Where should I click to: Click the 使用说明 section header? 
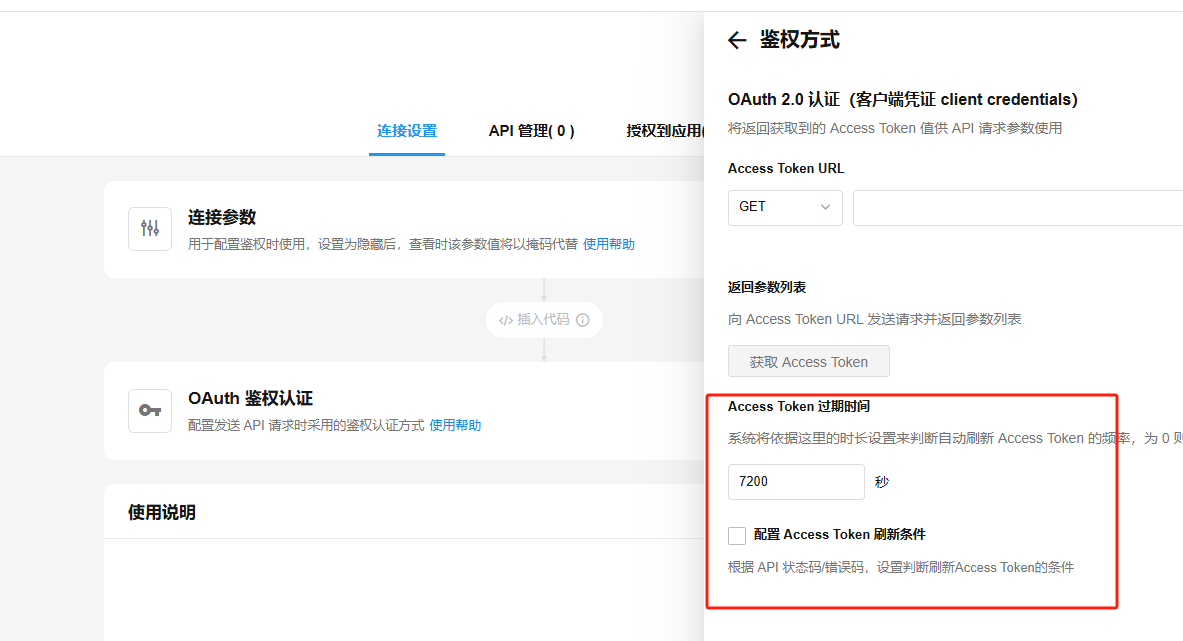pos(162,512)
